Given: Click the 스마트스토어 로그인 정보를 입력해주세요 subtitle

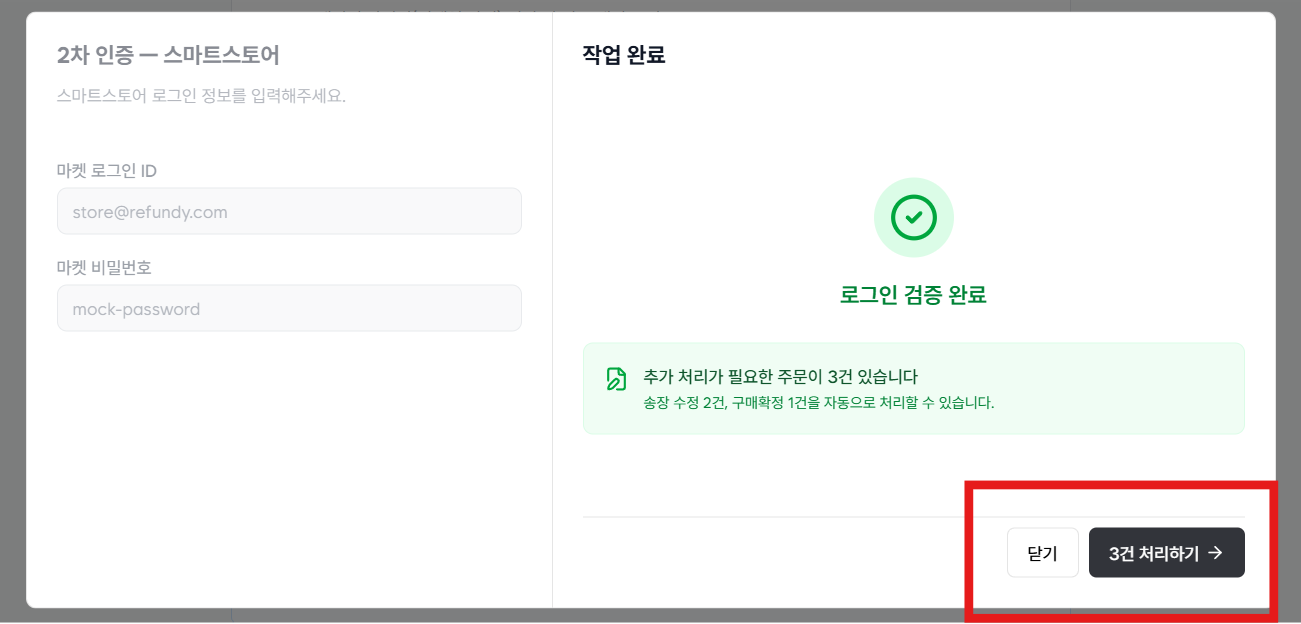Looking at the screenshot, I should [x=201, y=96].
